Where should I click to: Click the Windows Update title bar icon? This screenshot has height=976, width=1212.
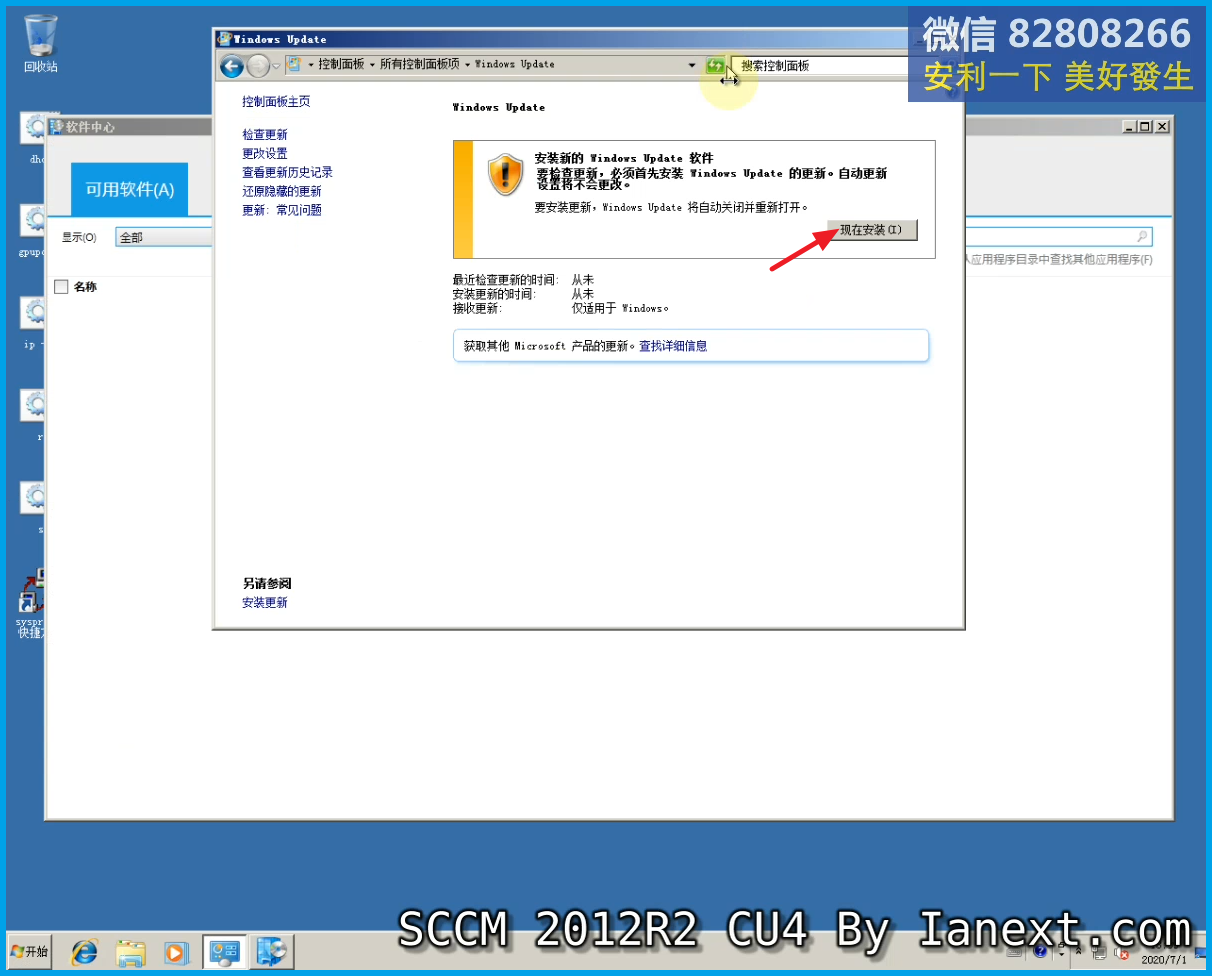coord(225,39)
